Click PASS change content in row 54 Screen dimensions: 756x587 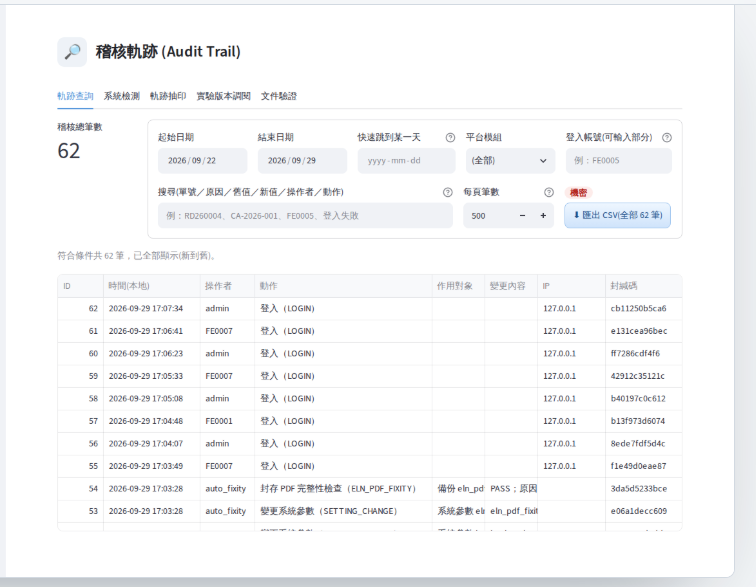[x=513, y=489]
